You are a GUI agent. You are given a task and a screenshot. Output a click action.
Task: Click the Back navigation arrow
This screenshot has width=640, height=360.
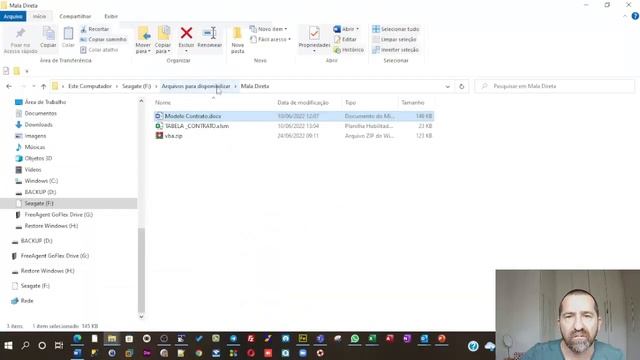(9, 87)
